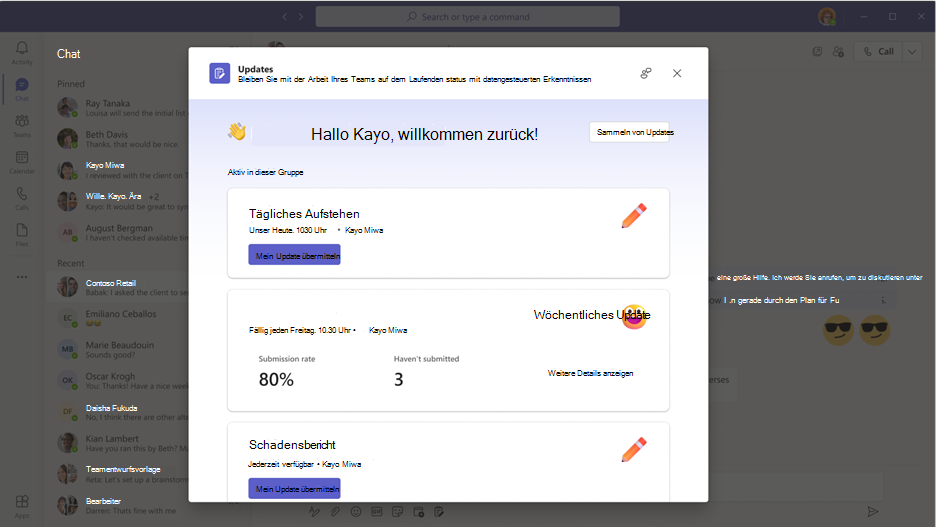Open Teams in the left sidebar
The height and width of the screenshot is (527, 936).
tap(22, 126)
